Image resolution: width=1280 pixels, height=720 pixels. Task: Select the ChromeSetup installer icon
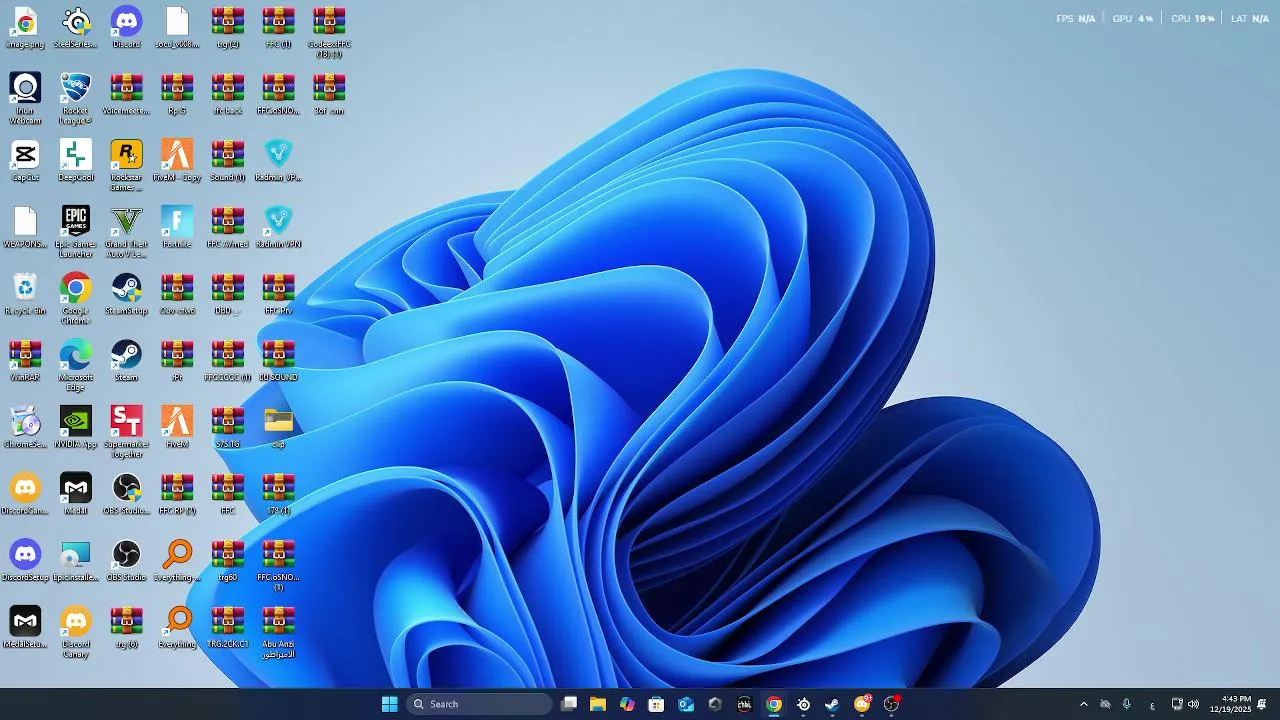25,427
